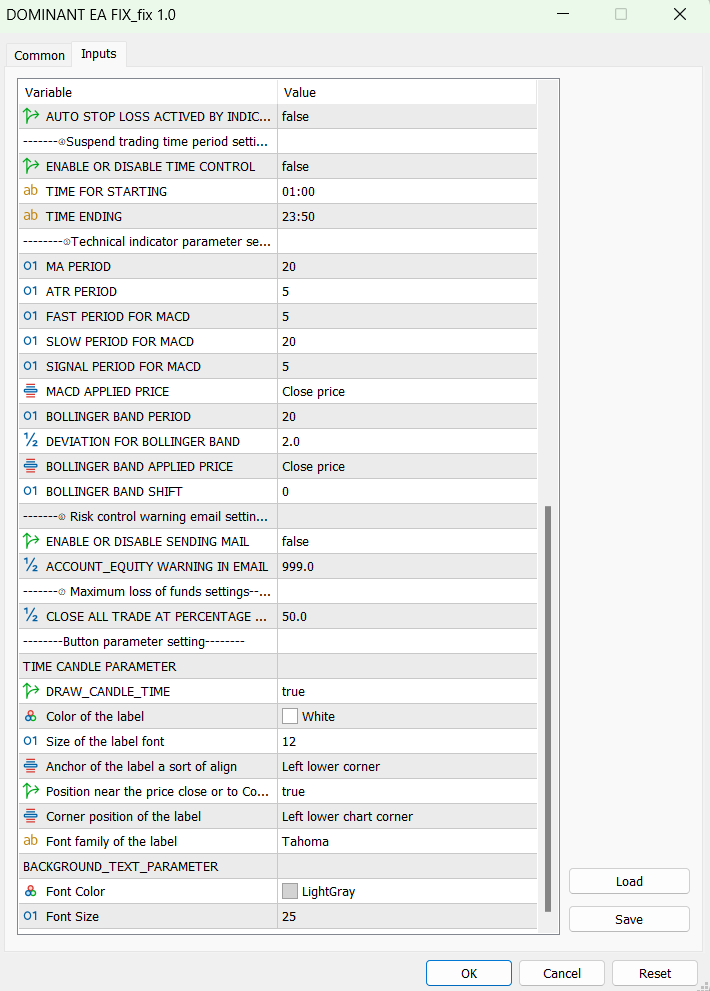Click the TIME ENDING value field 23:50
710x991 pixels.
click(x=406, y=216)
